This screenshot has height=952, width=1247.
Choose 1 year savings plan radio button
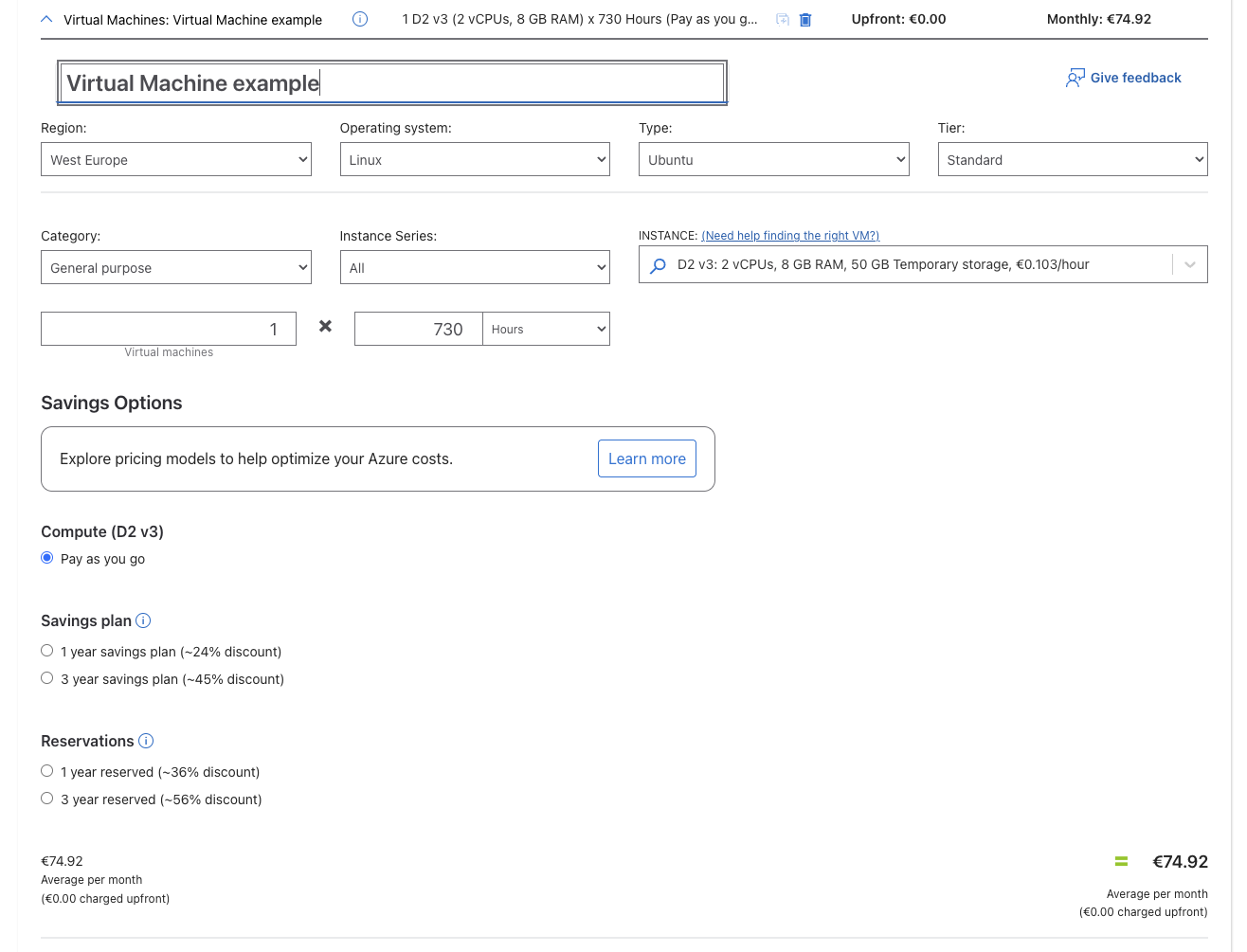(x=47, y=651)
